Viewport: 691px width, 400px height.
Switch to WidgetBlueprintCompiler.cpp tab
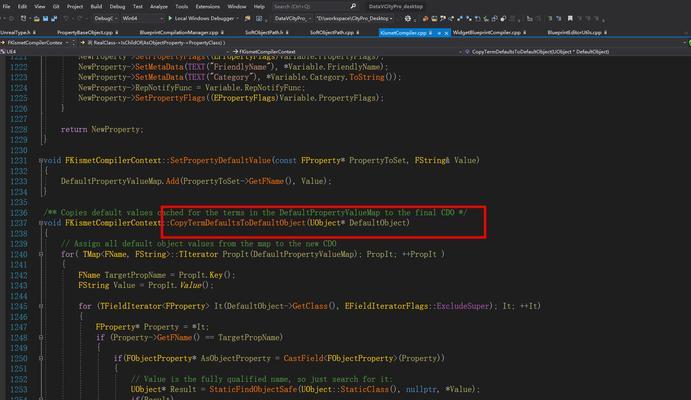(488, 33)
